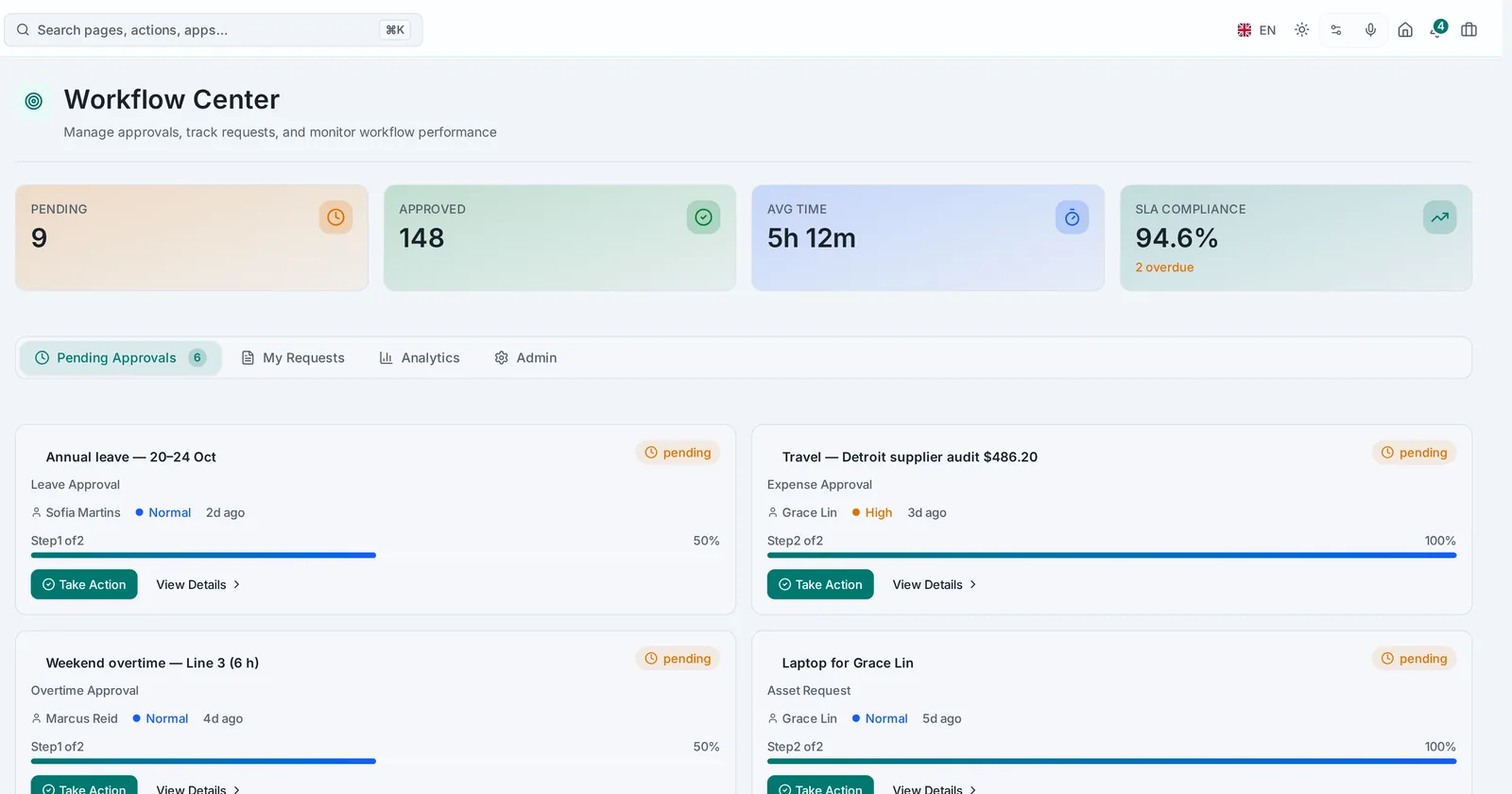Click pending badge on Weekend overtime card
Screen dimensions: 1512x794
(678, 659)
